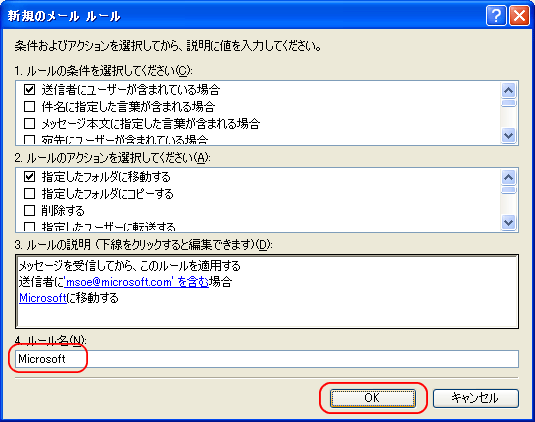The image size is (535, 422).
Task: Close the 新規のメール ルール dialog
Action: [x=519, y=16]
